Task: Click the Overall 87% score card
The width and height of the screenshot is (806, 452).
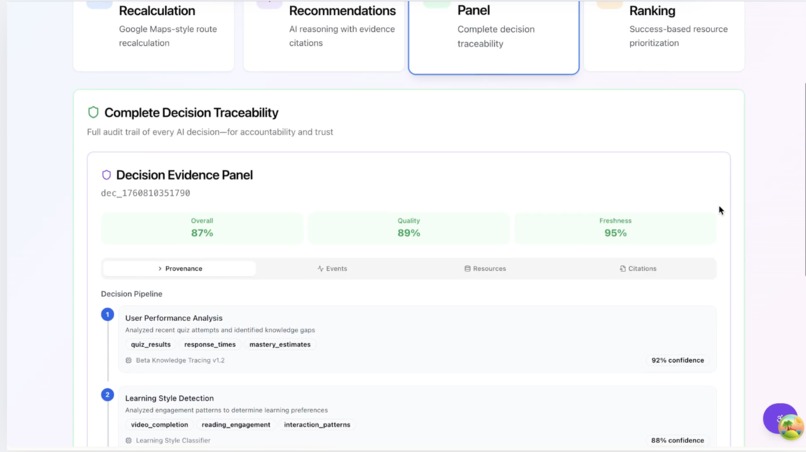Action: [202, 227]
